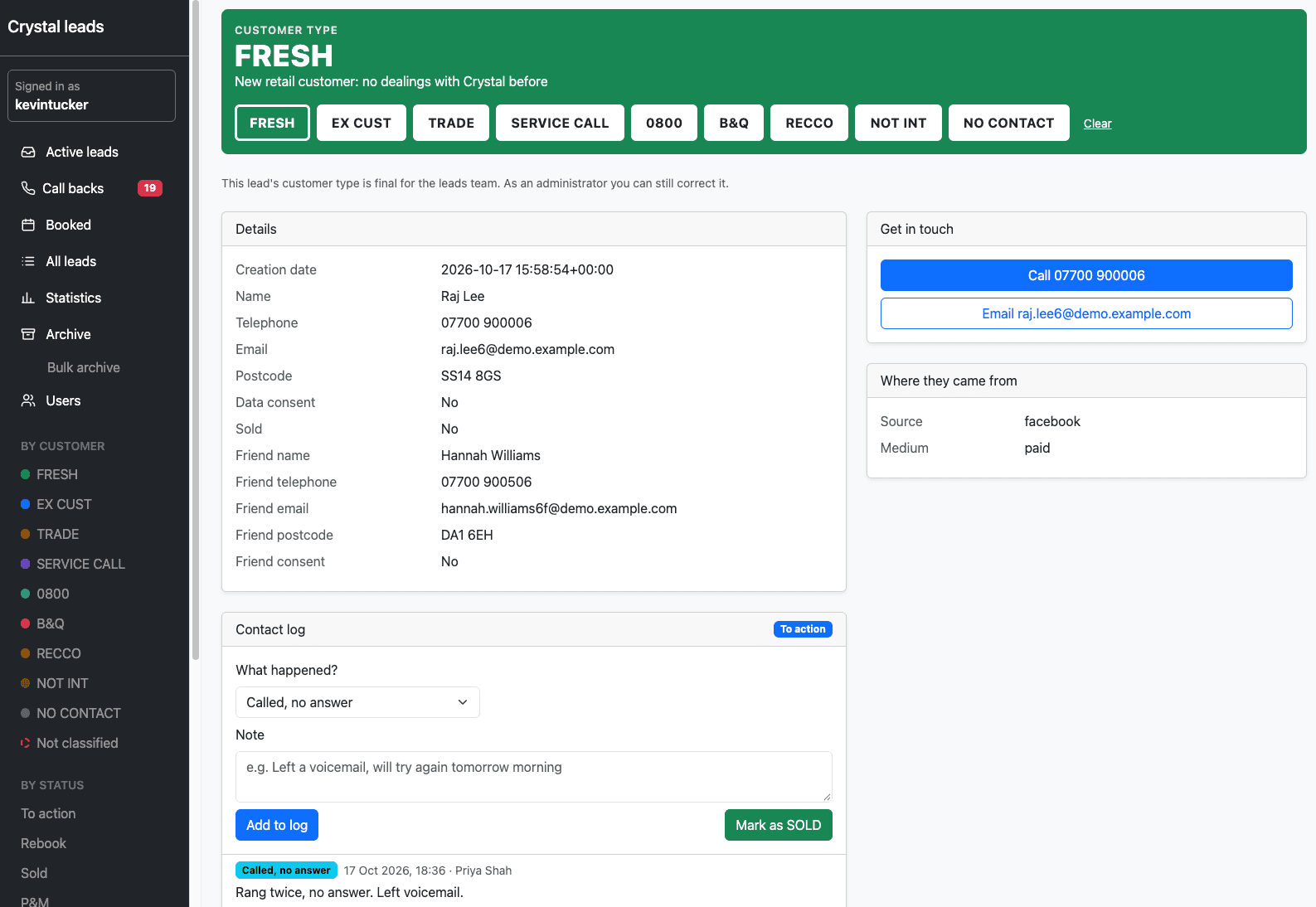Filter by B&Q red color dot
Image resolution: width=1316 pixels, height=907 pixels.
pos(25,623)
